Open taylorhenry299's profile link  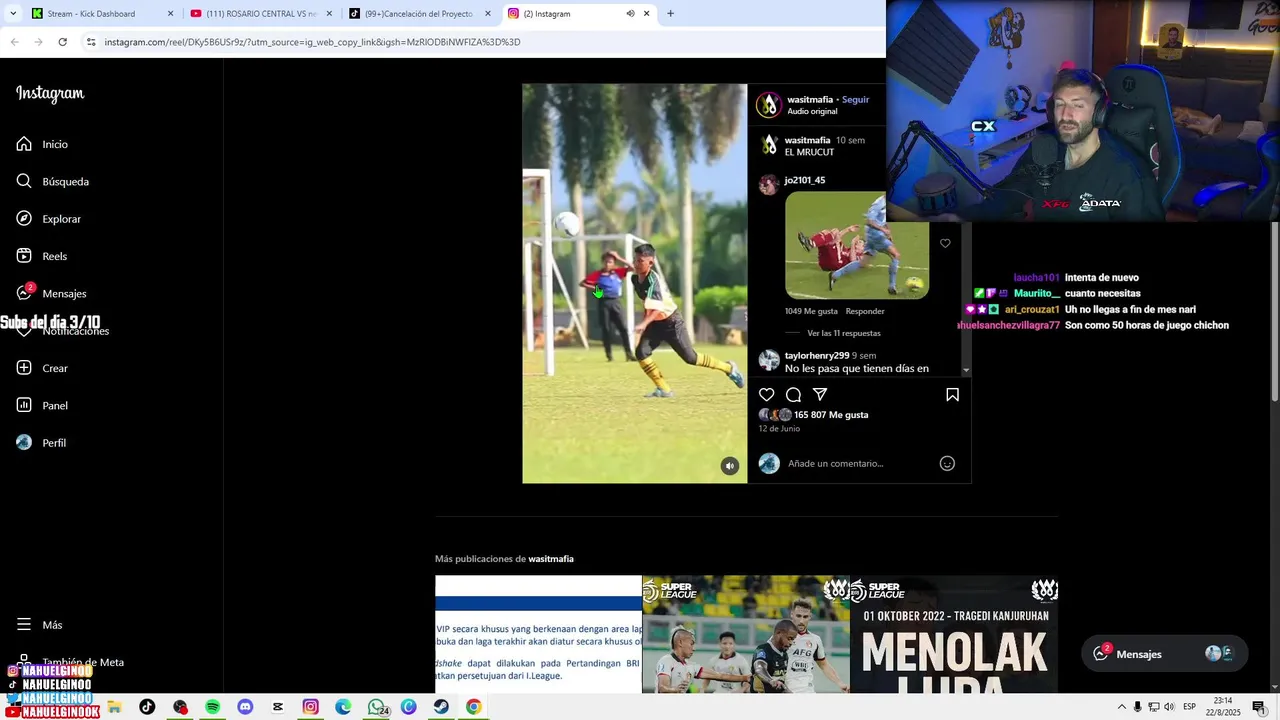[x=817, y=355]
